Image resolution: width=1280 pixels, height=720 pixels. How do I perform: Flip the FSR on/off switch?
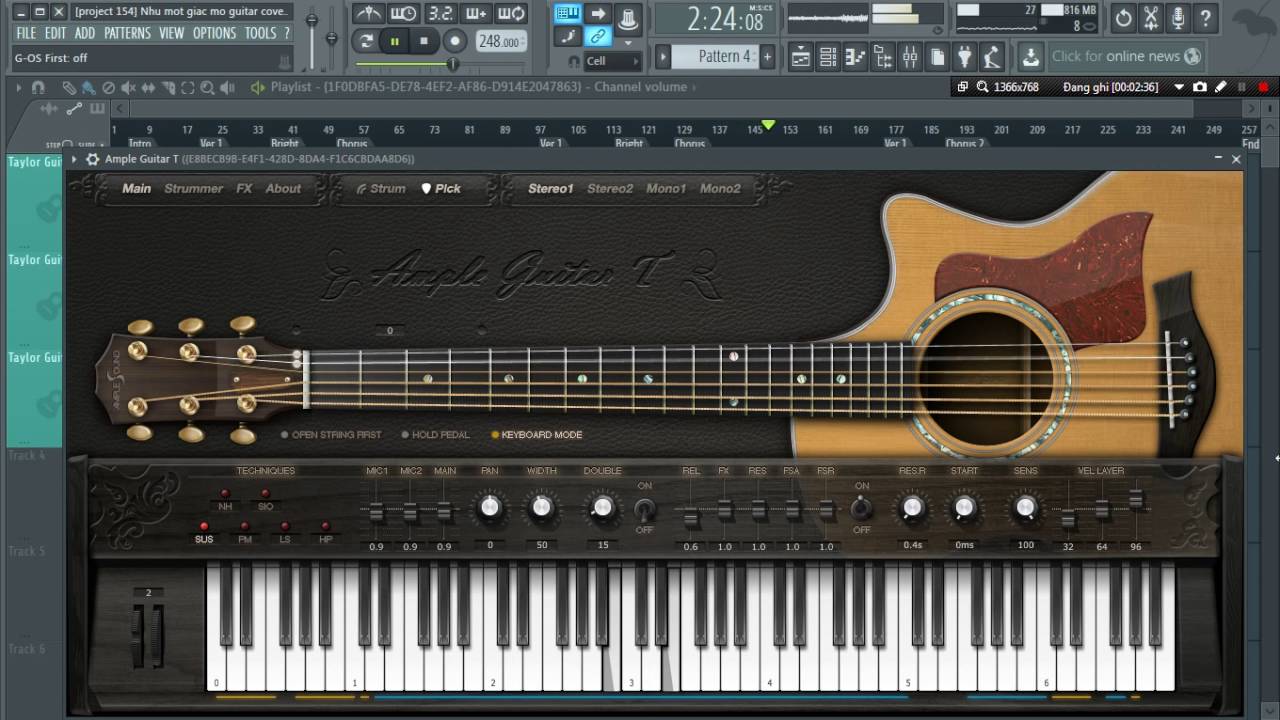point(861,508)
